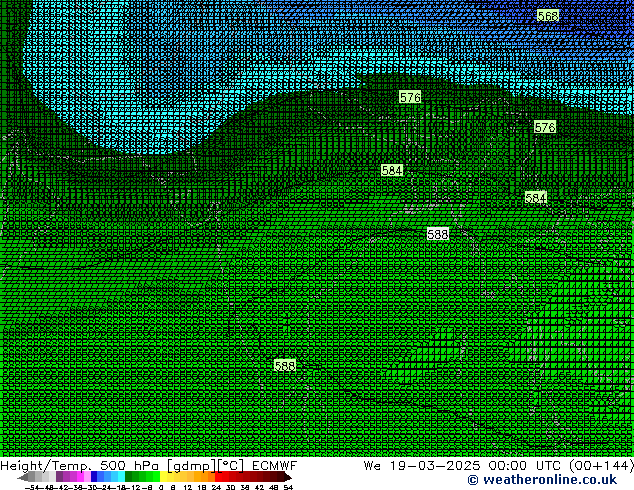Open the weatheronline.co.uk copyright link

(x=542, y=480)
